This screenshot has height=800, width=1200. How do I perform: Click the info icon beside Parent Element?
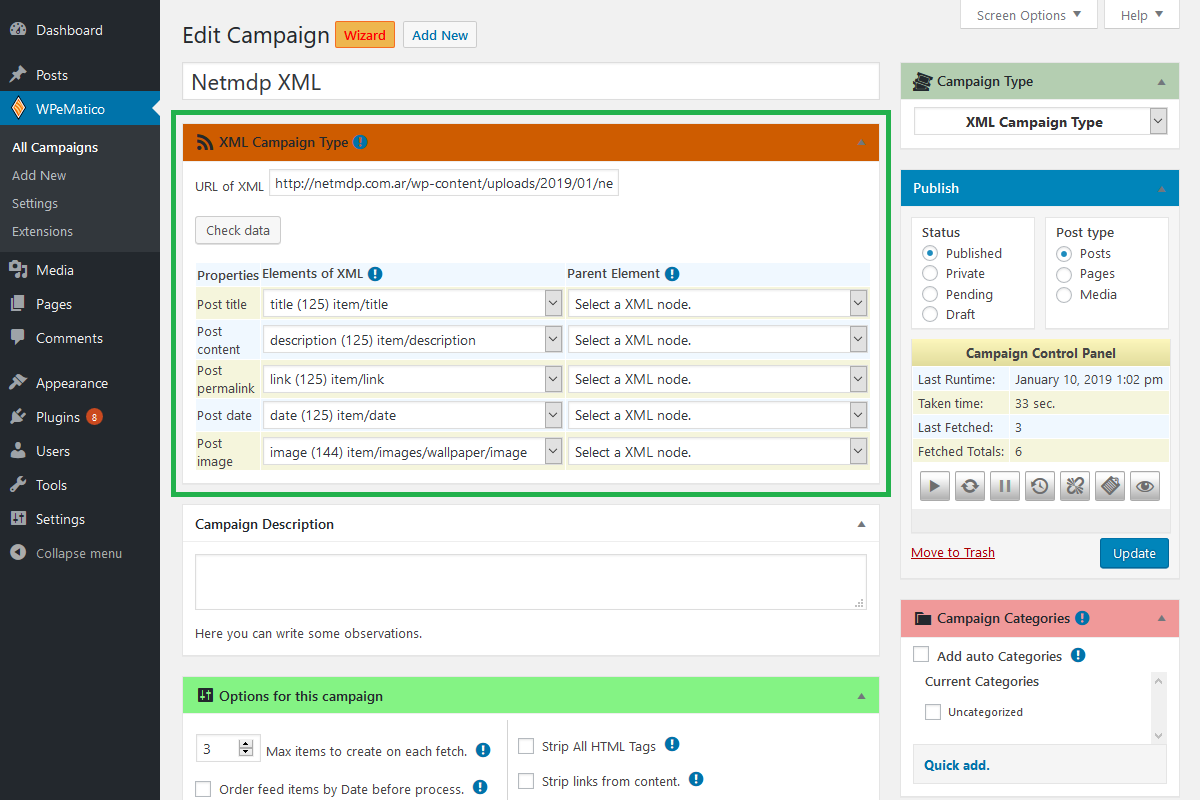point(672,273)
